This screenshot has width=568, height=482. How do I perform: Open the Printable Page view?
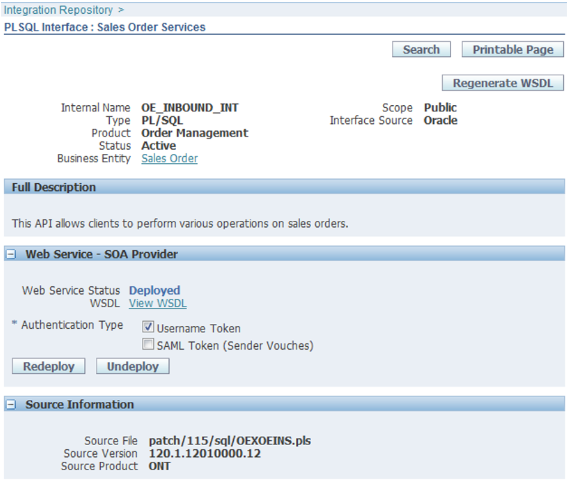(513, 49)
